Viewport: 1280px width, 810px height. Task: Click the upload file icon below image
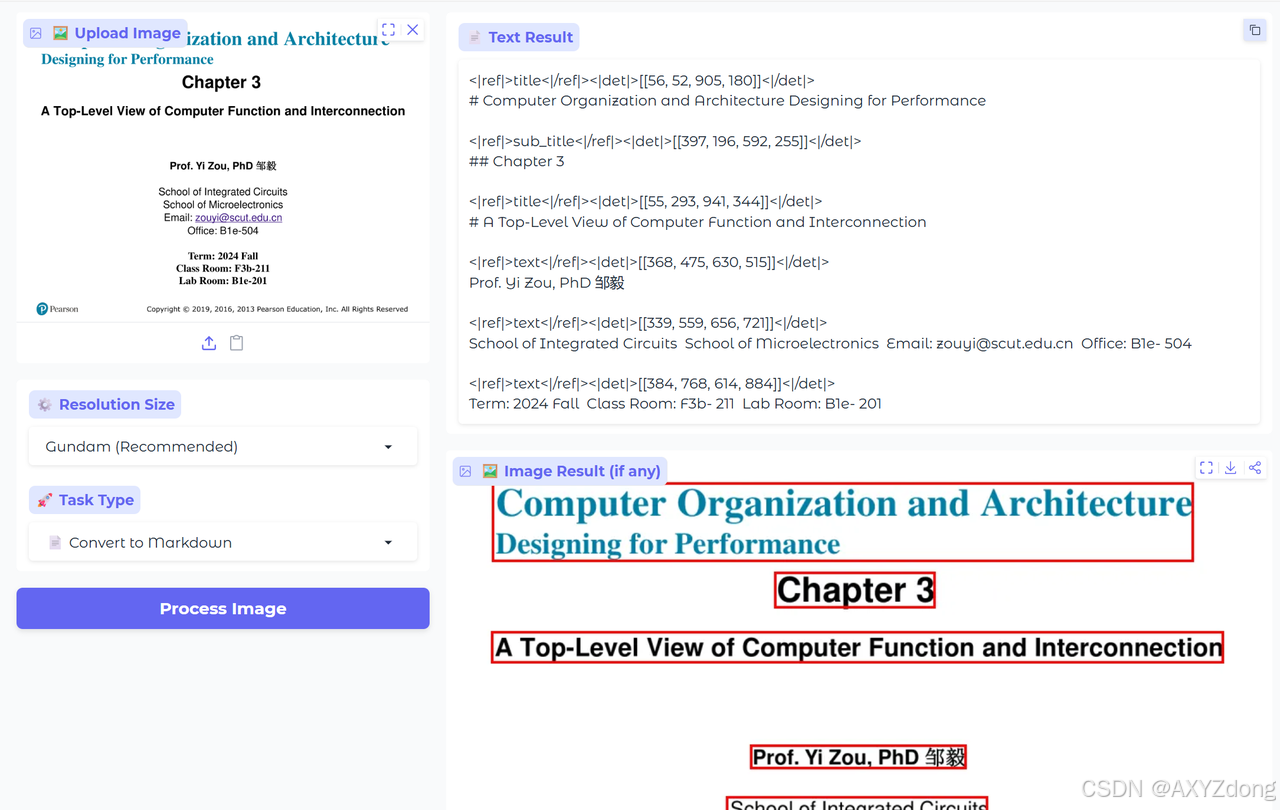[208, 343]
